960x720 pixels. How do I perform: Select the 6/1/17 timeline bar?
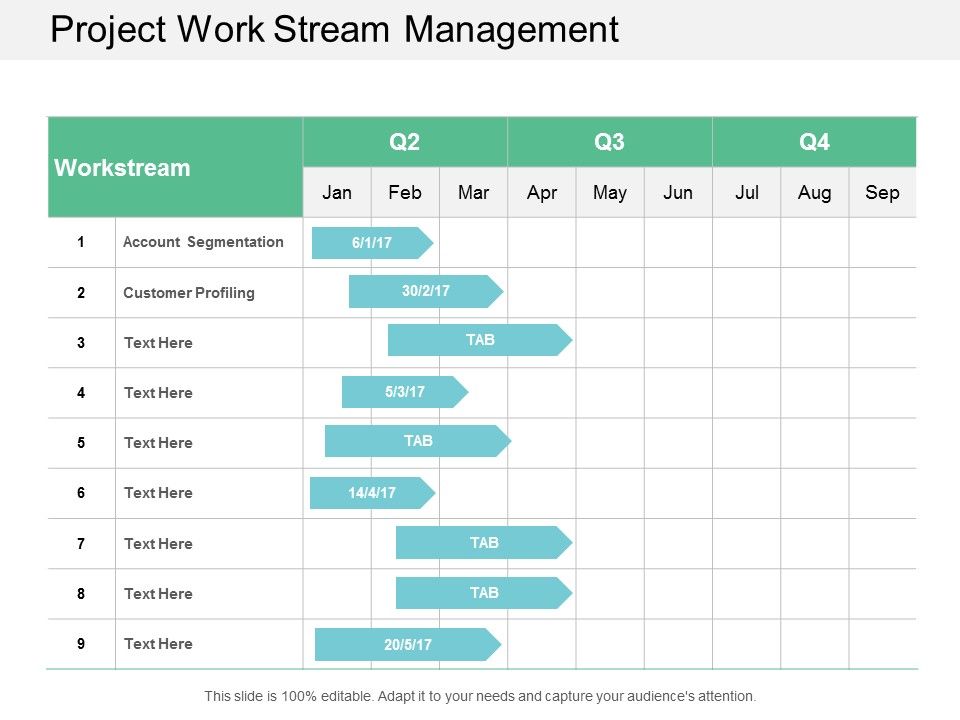click(x=372, y=242)
